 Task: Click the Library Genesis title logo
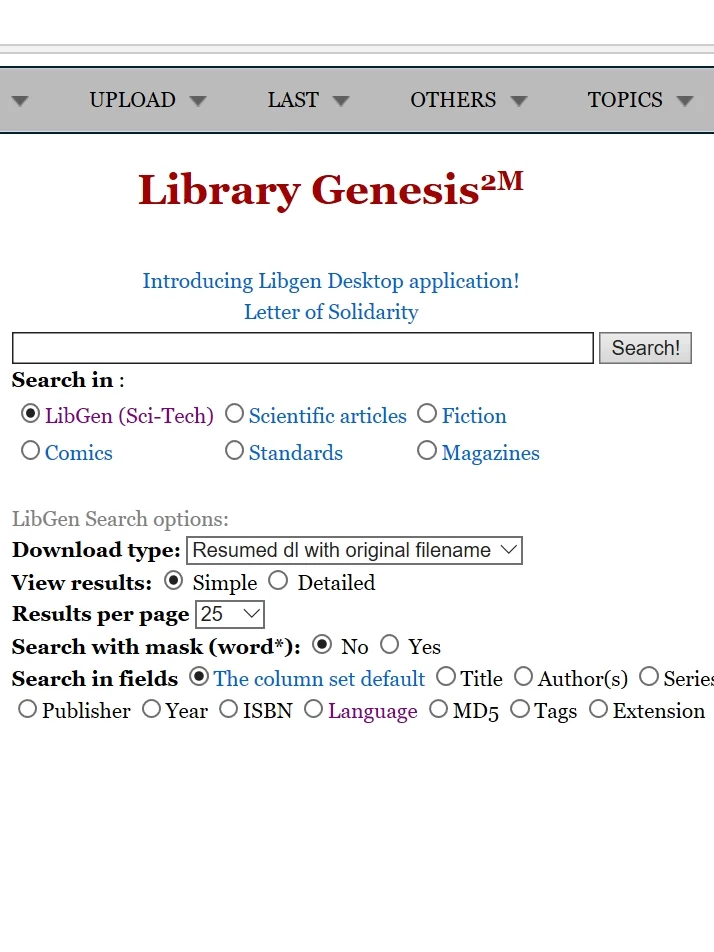point(331,189)
